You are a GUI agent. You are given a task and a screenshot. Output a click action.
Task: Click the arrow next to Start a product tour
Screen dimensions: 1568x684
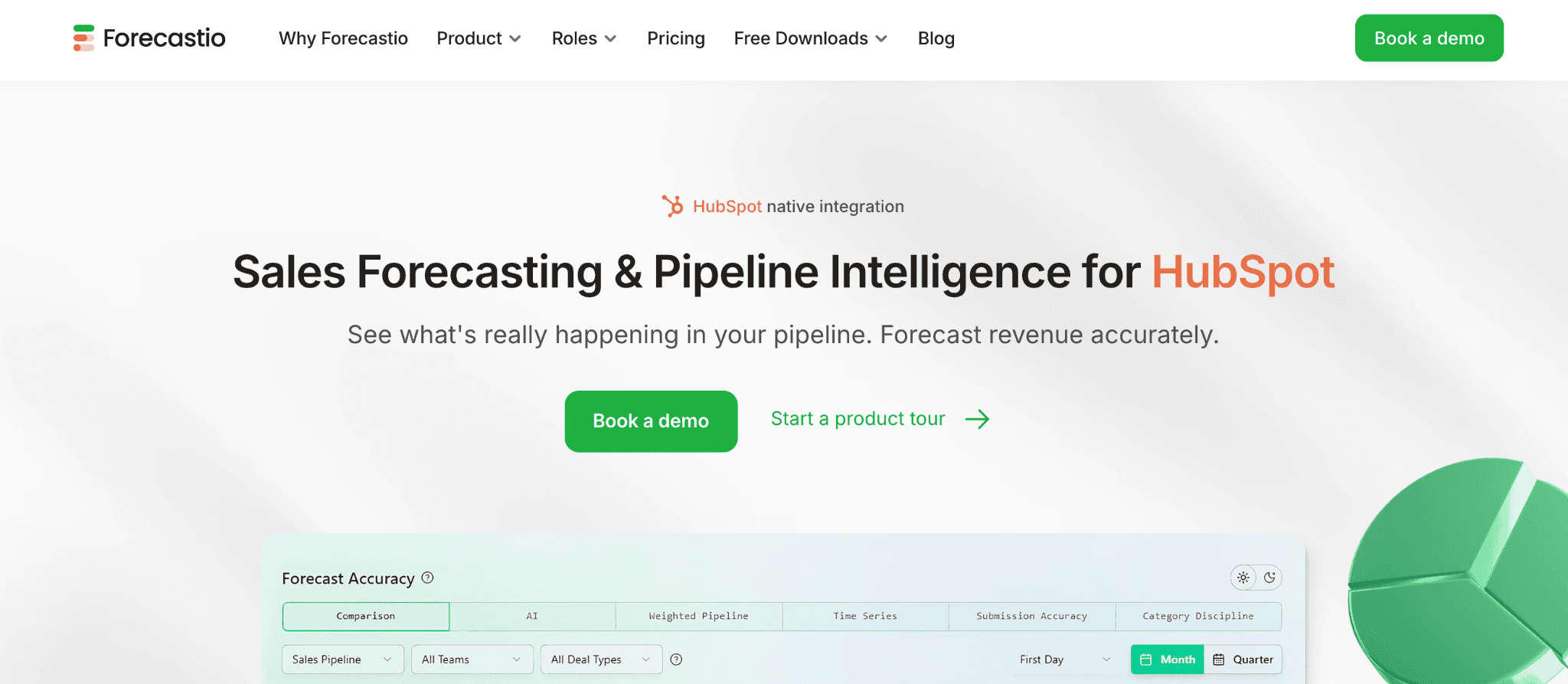click(x=977, y=419)
